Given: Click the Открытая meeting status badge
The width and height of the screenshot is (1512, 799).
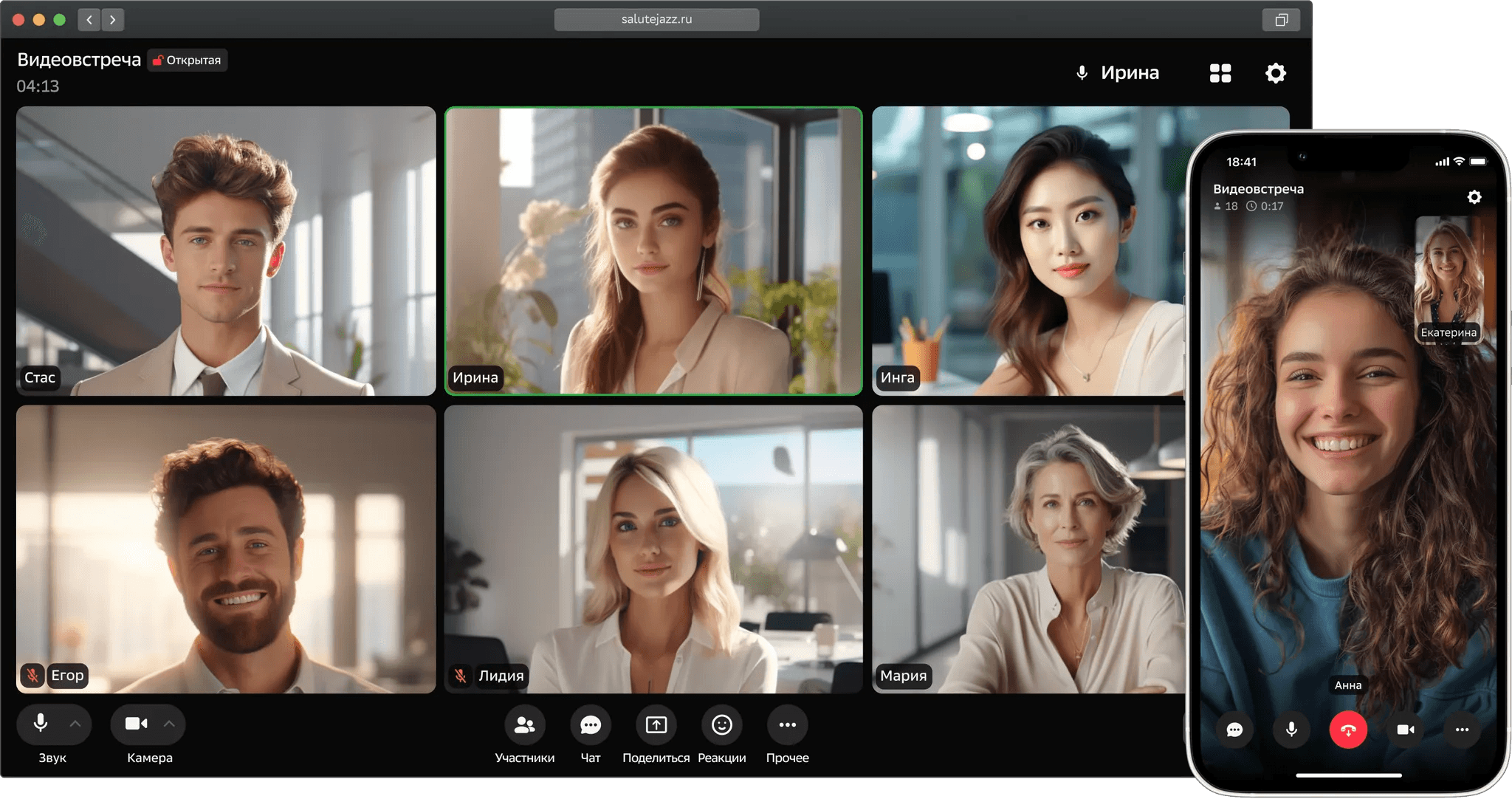Looking at the screenshot, I should coord(188,61).
